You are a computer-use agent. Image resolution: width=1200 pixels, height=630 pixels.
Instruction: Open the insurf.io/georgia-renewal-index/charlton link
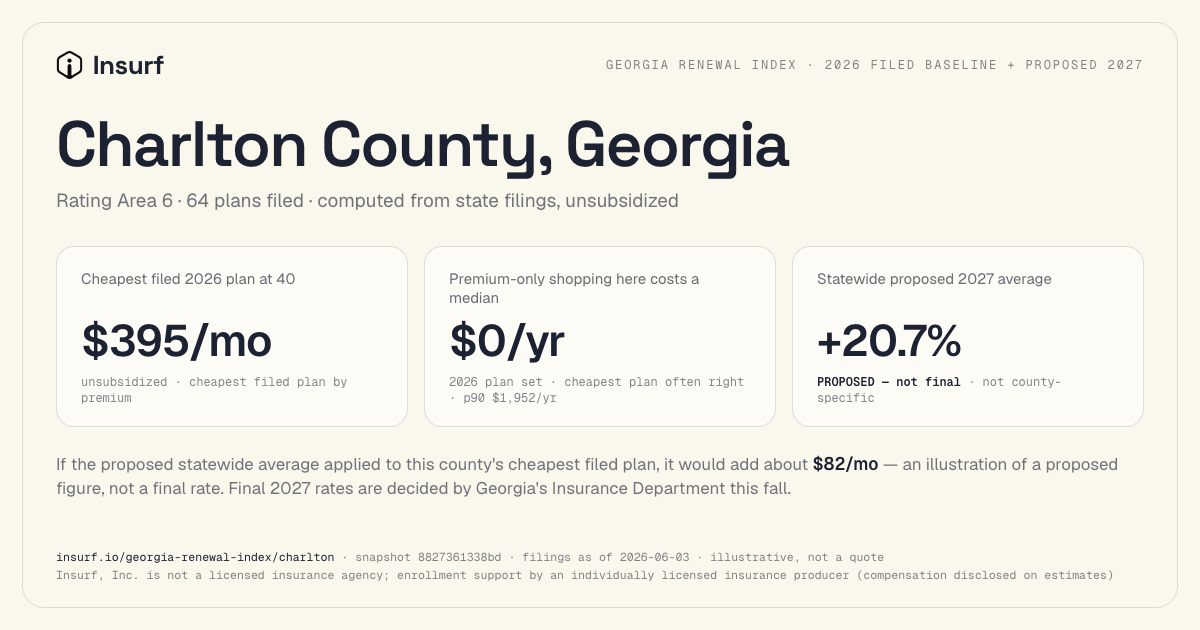click(195, 557)
